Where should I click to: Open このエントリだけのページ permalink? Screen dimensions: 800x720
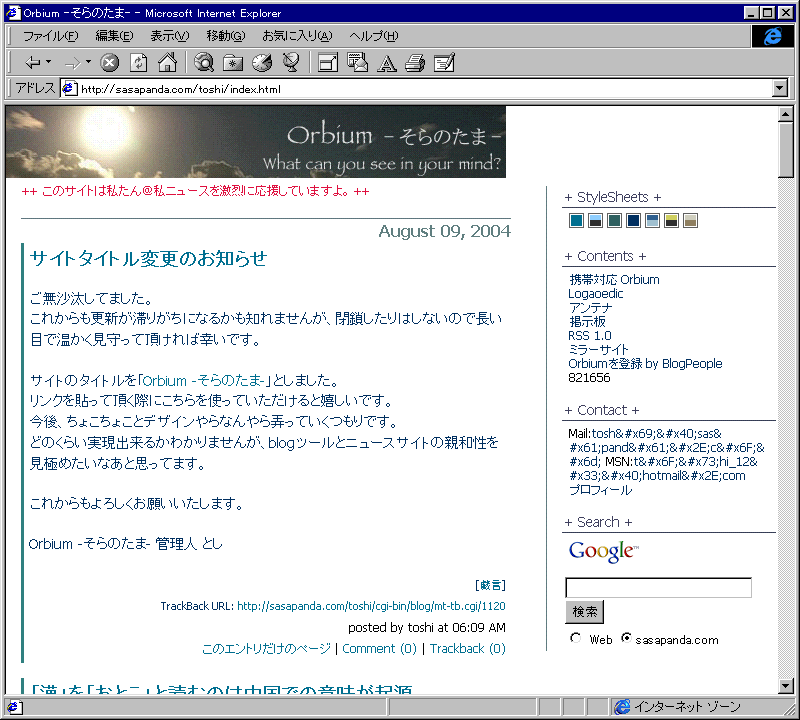click(266, 649)
